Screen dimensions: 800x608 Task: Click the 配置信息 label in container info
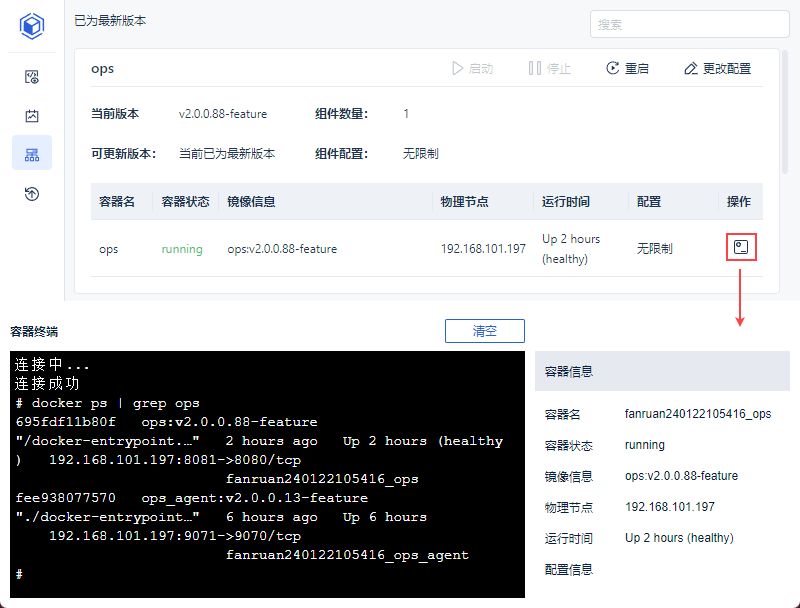click(569, 569)
